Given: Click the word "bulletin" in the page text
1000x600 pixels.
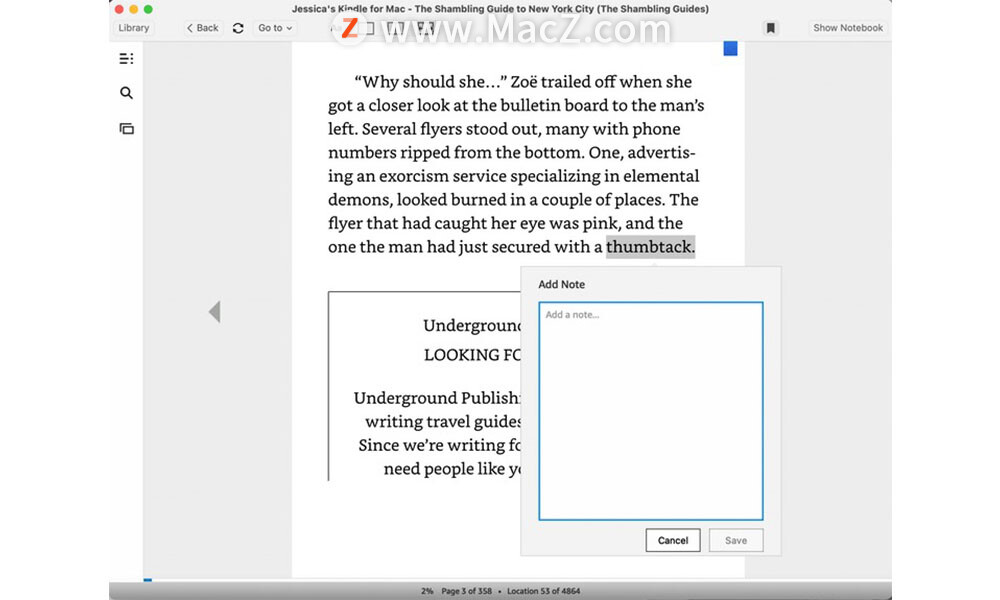Looking at the screenshot, I should click(531, 105).
